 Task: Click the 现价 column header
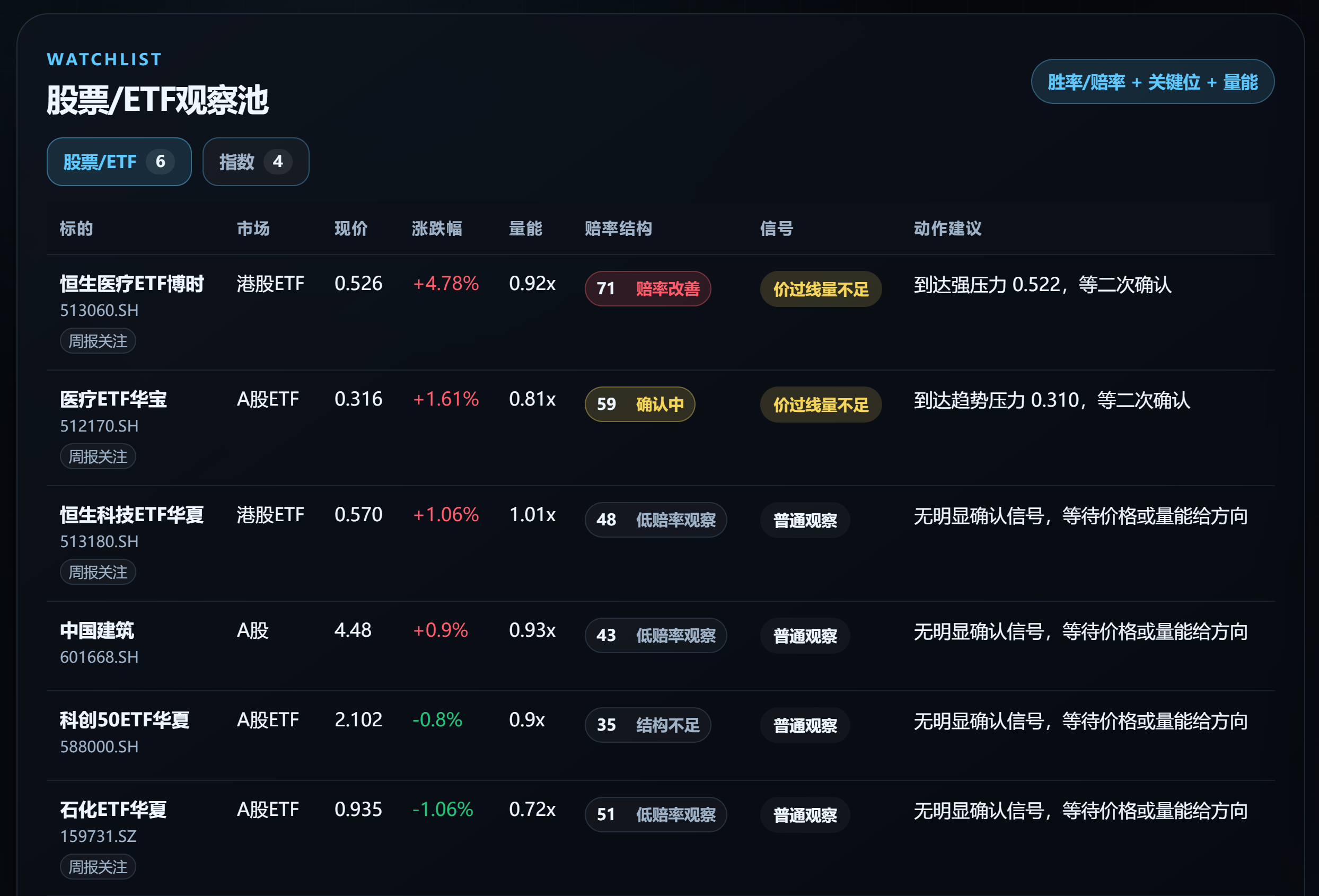pos(351,229)
